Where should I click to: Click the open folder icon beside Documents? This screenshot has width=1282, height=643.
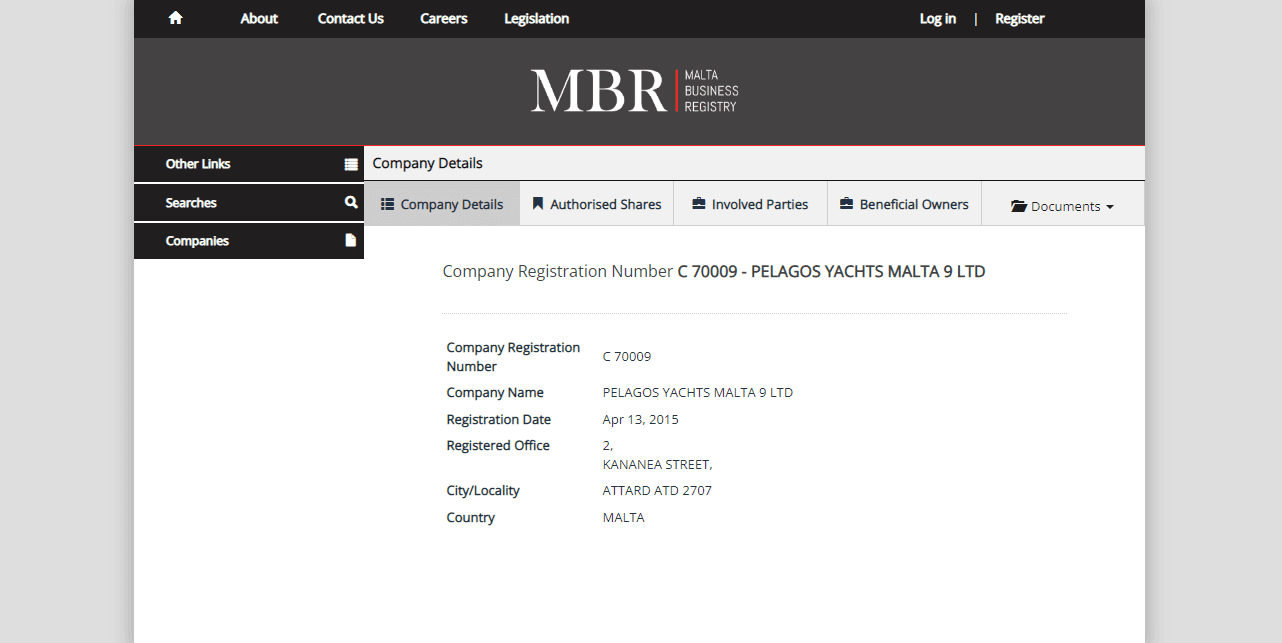click(1019, 206)
